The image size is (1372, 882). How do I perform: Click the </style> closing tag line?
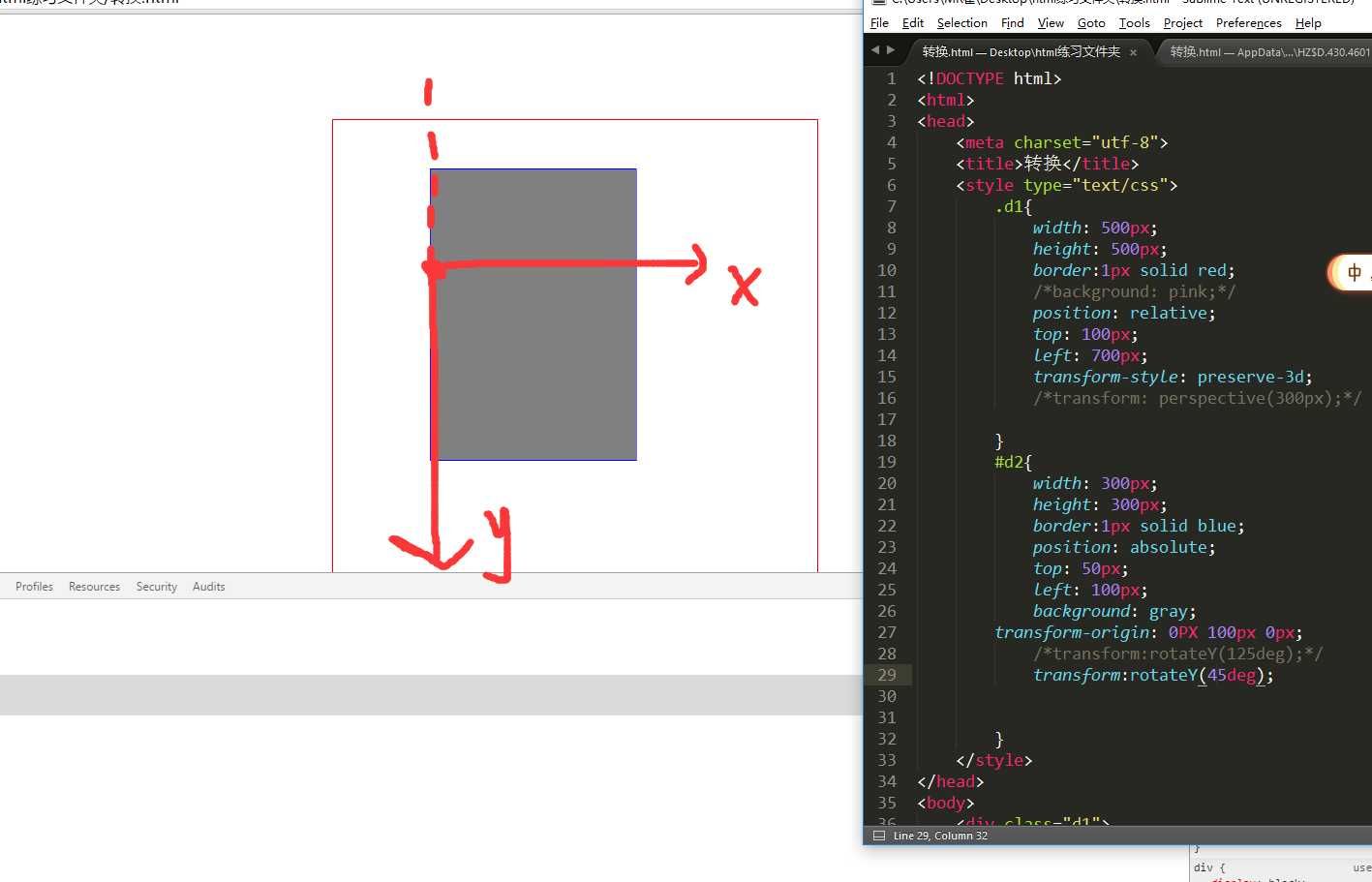[x=993, y=760]
